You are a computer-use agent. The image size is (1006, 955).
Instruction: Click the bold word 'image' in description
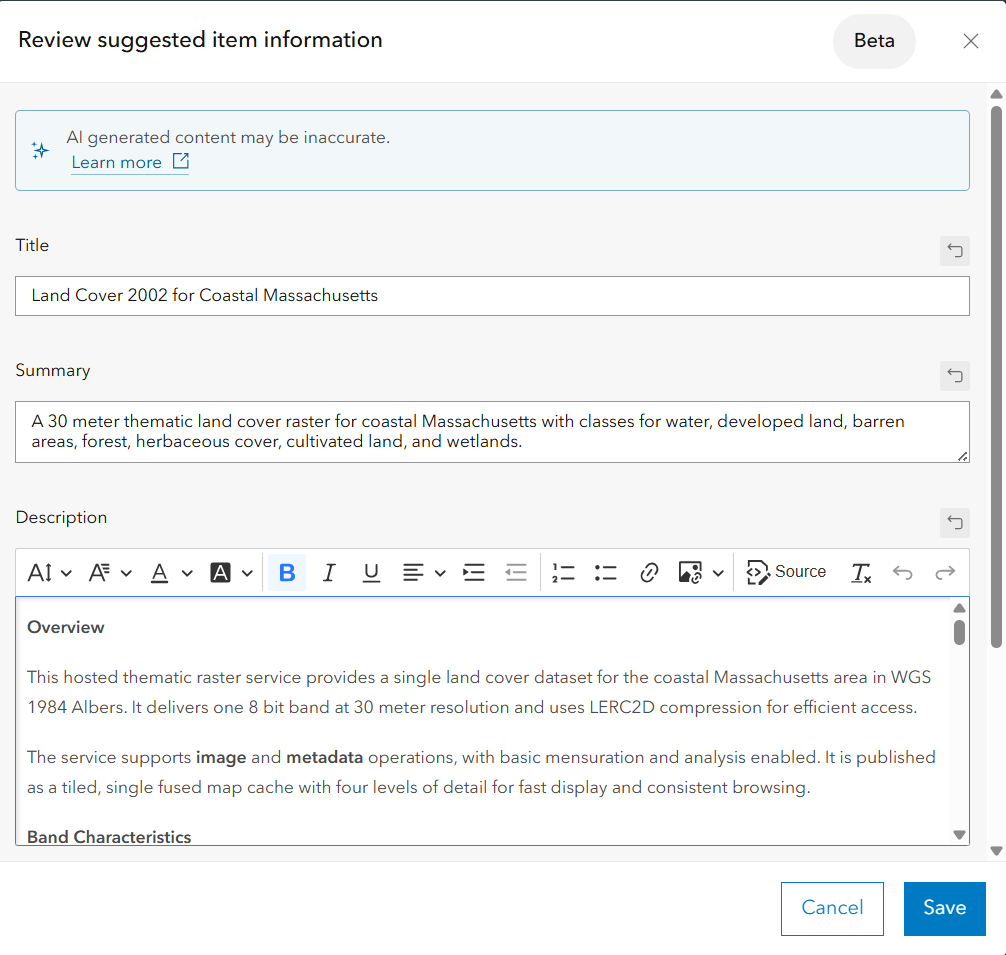coord(221,757)
